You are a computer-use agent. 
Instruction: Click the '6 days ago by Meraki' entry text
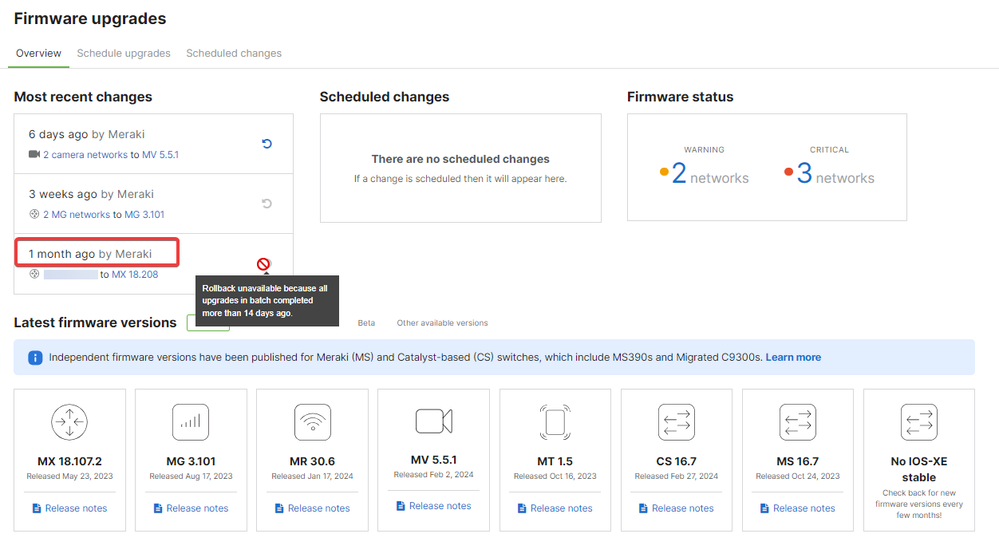(x=87, y=134)
